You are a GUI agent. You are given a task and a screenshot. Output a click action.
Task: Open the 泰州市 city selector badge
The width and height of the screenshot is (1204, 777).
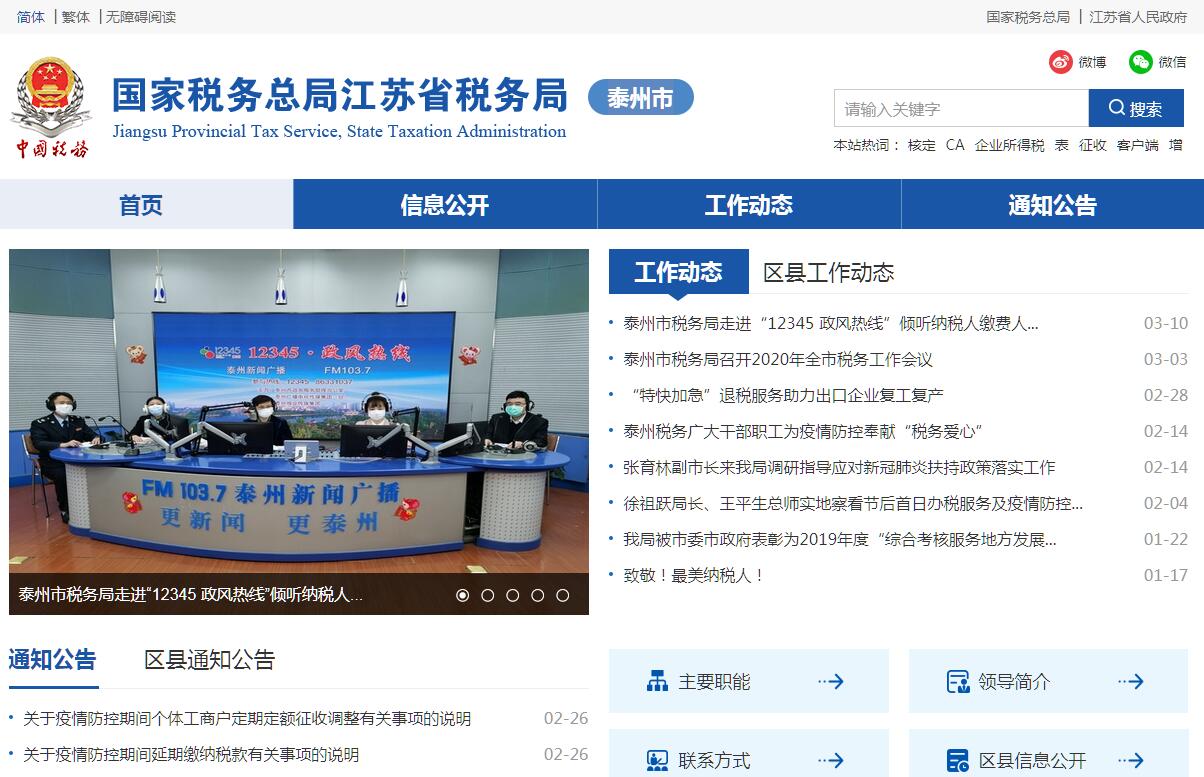[x=640, y=98]
